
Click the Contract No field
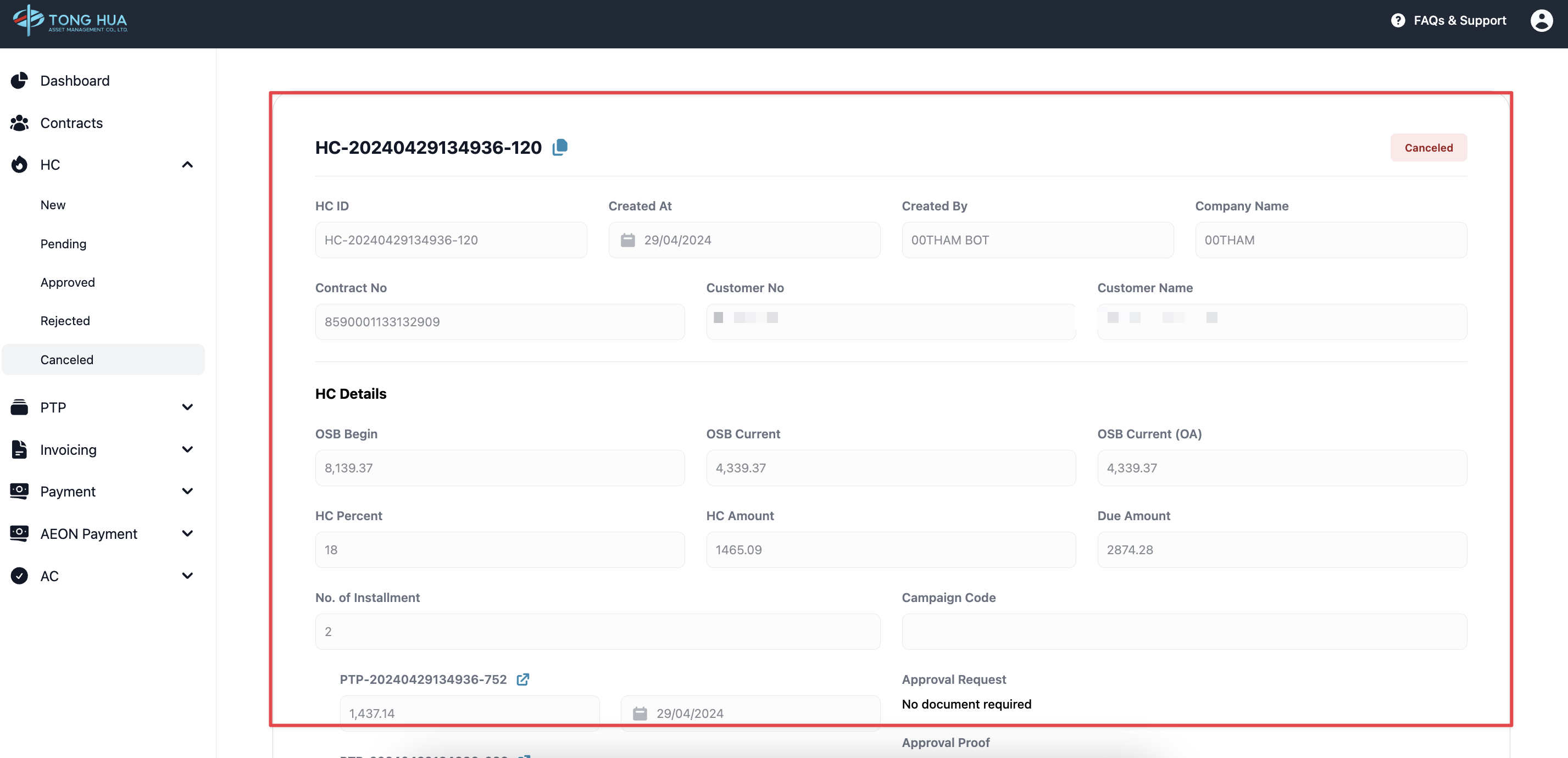[x=499, y=322]
